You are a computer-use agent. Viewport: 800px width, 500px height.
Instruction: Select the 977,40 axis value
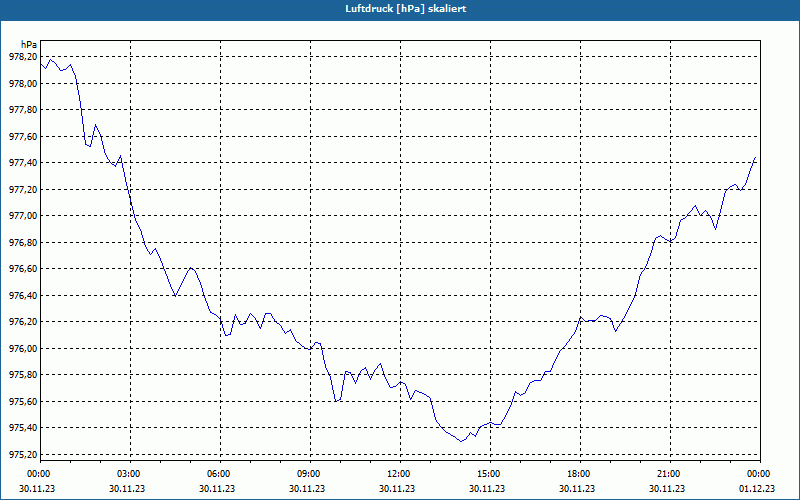click(x=23, y=163)
